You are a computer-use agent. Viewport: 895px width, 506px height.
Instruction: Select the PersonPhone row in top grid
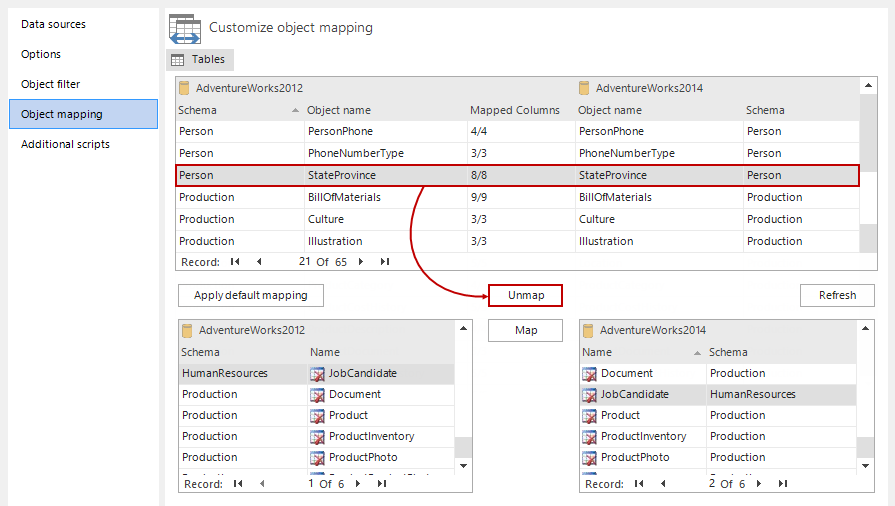coord(517,131)
